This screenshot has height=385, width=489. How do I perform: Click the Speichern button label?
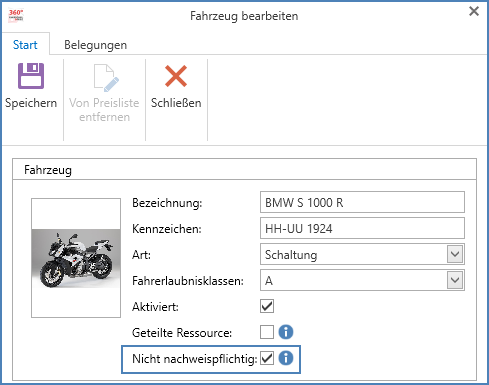(31, 103)
